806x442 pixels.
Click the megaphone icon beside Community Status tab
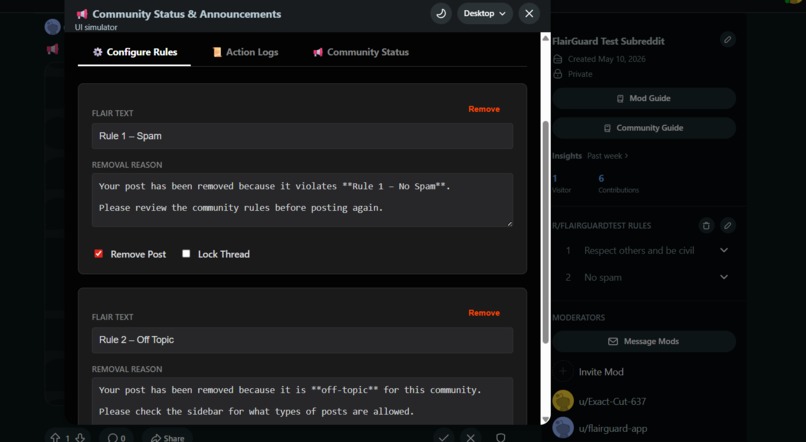[318, 52]
